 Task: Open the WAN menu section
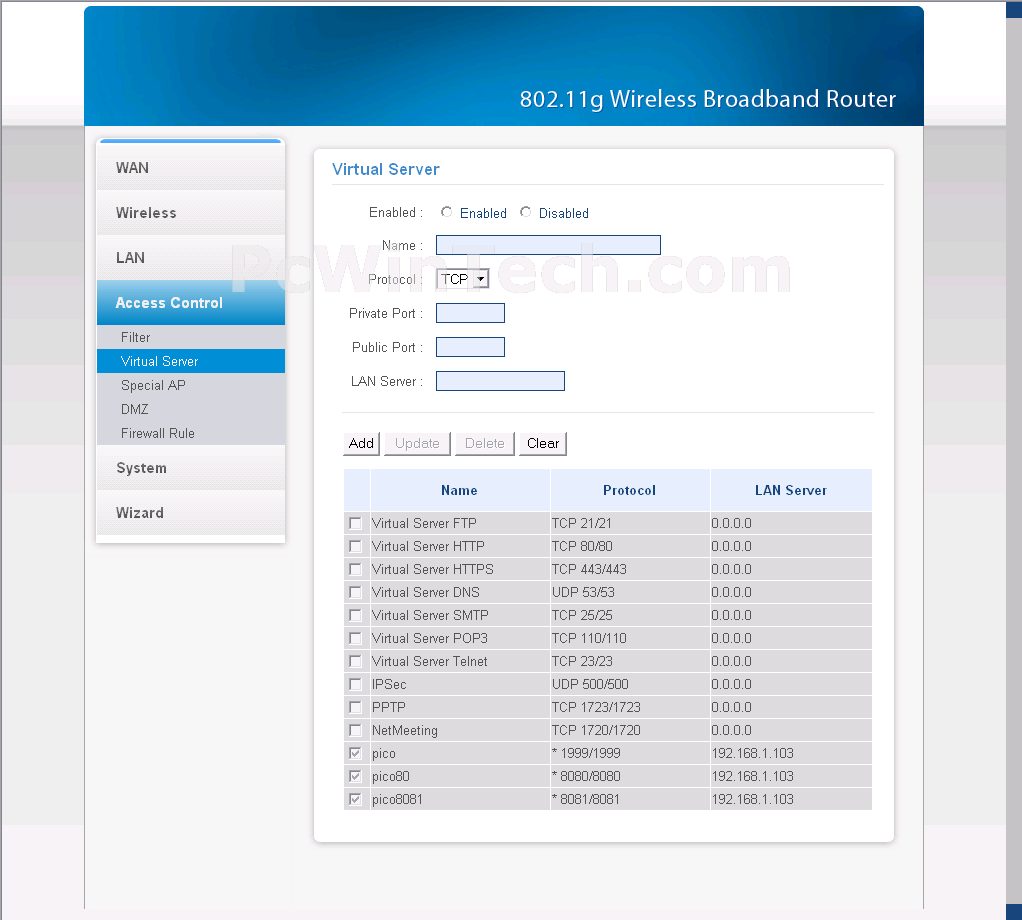190,167
